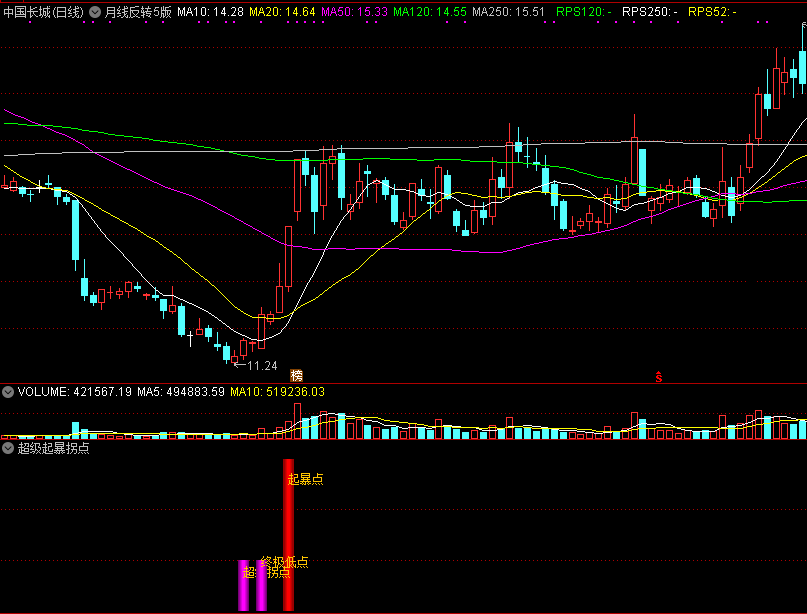
Task: Select the MA250: 15.51 label
Action: [x=508, y=12]
